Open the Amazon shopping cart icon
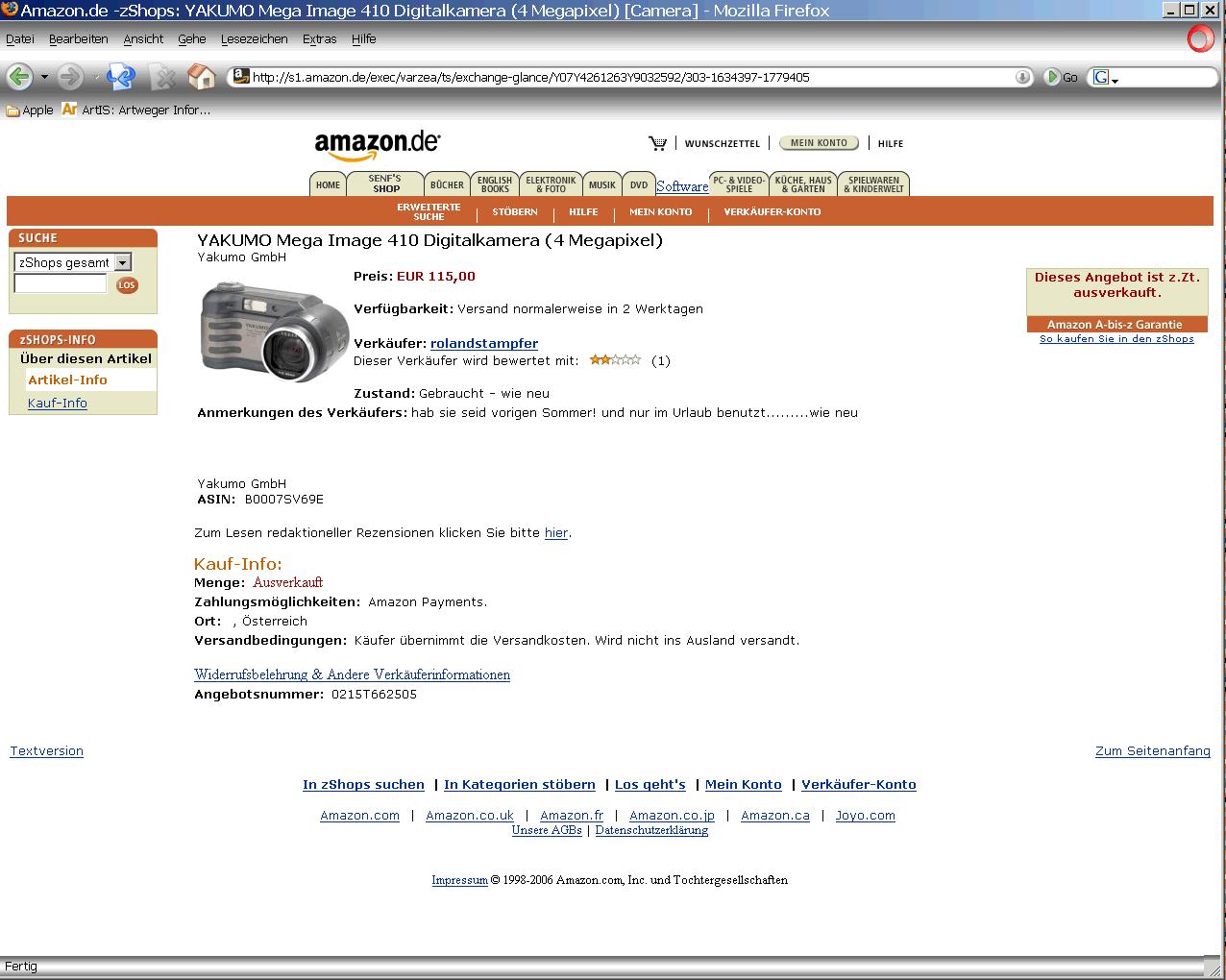The image size is (1226, 980). click(657, 143)
